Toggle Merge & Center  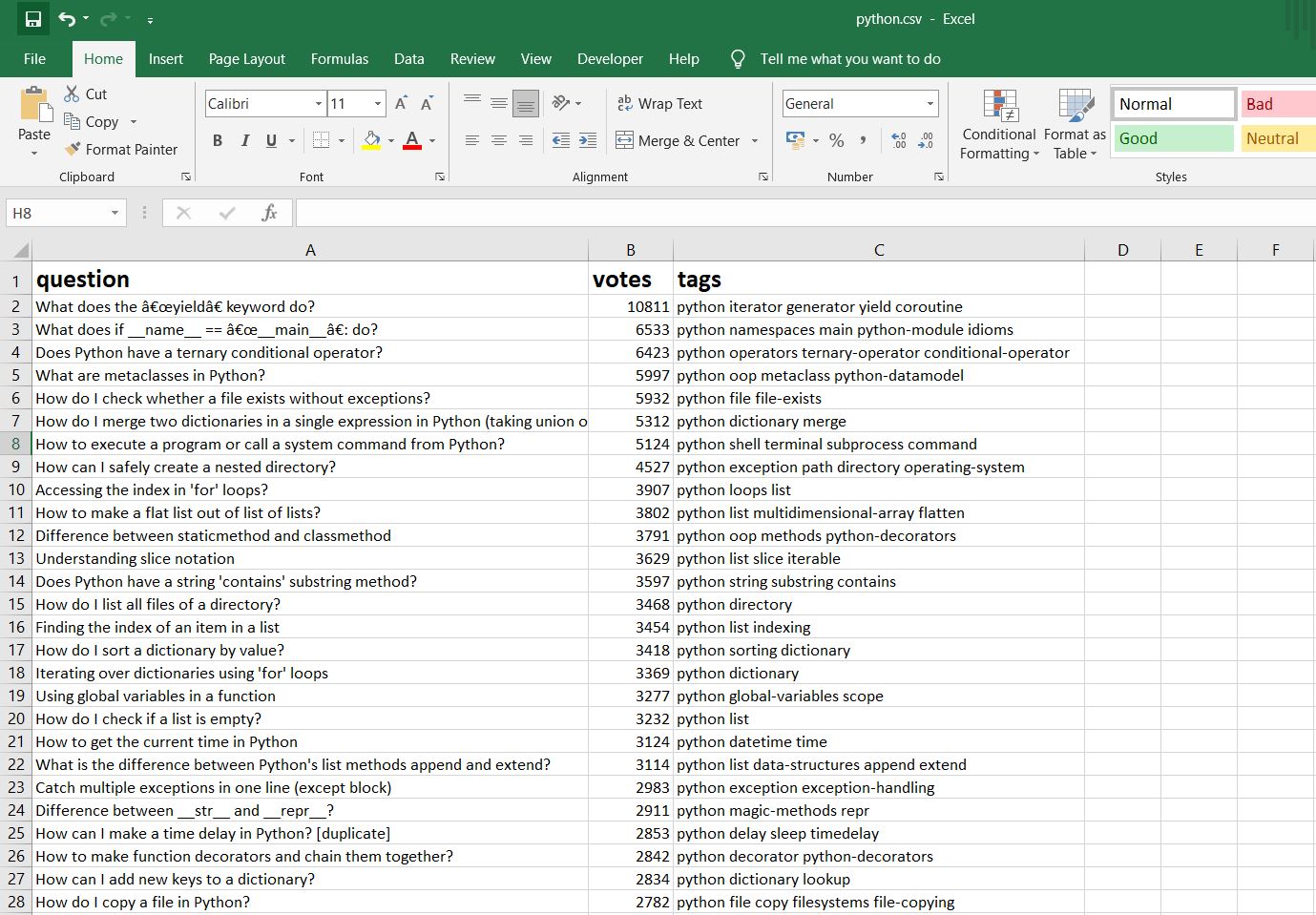click(x=678, y=140)
